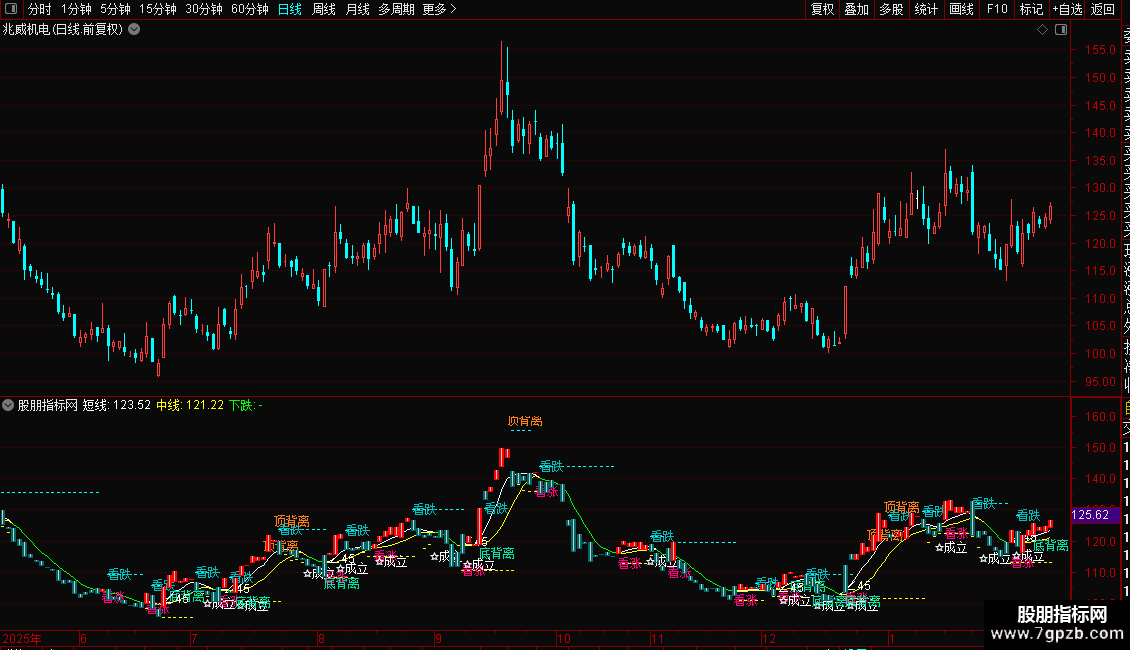Select the 5分钟 period
The height and width of the screenshot is (650, 1130).
[115, 9]
